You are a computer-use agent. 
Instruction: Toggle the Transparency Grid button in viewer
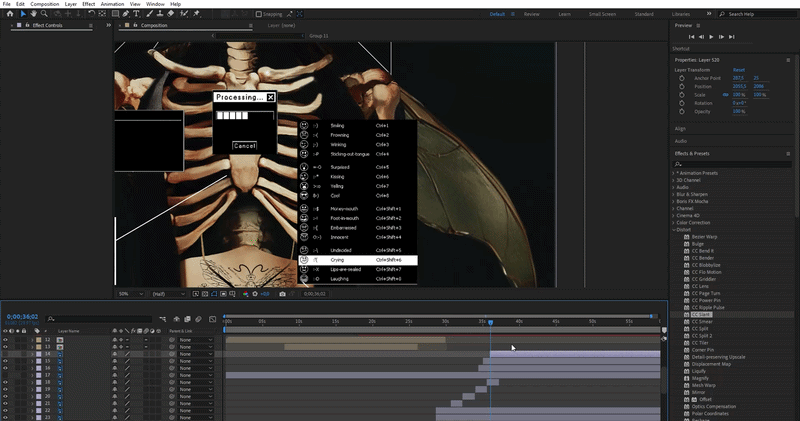(x=205, y=294)
